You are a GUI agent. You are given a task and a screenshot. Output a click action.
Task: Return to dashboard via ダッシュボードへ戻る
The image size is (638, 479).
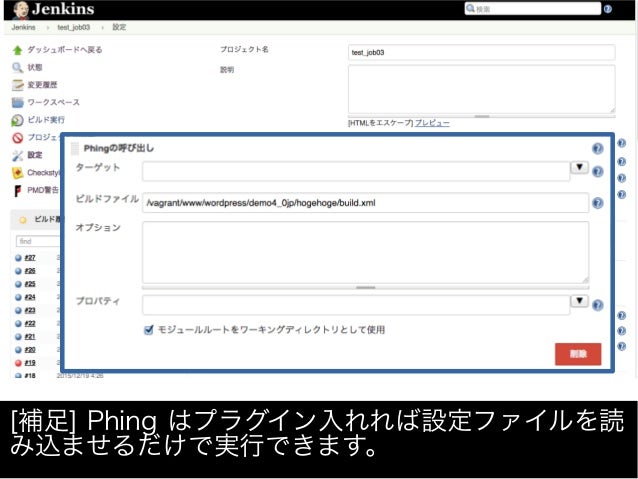point(65,50)
